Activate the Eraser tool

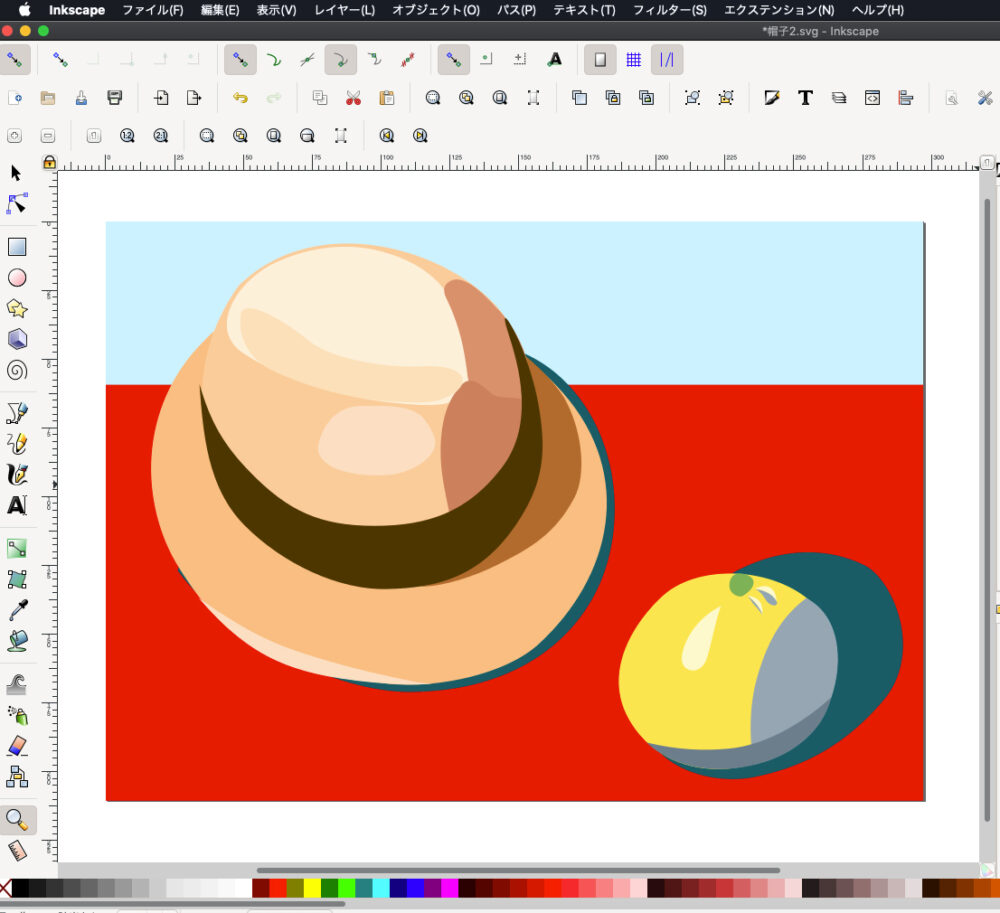point(17,746)
